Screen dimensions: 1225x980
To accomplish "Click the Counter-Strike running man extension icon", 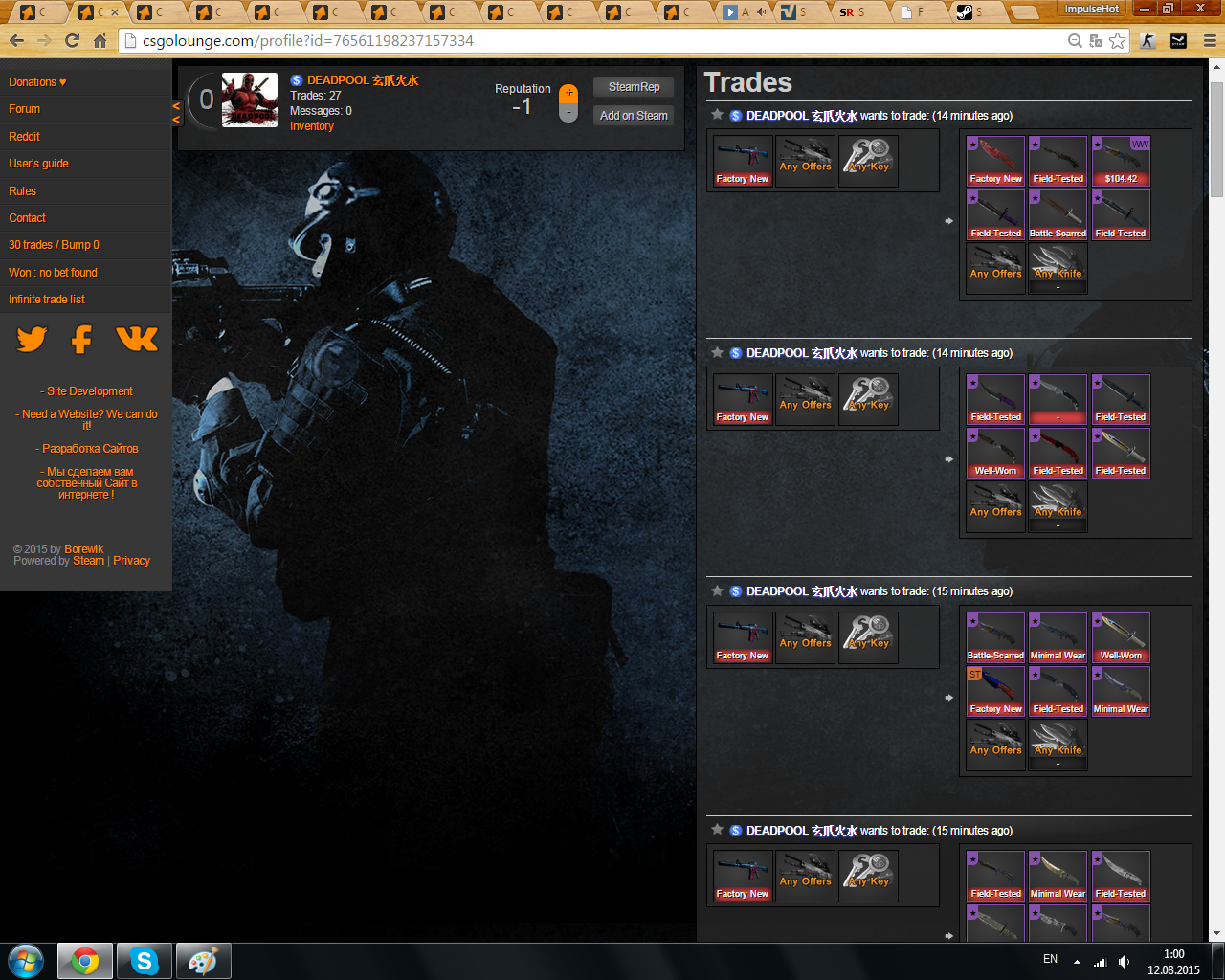I will click(1147, 41).
